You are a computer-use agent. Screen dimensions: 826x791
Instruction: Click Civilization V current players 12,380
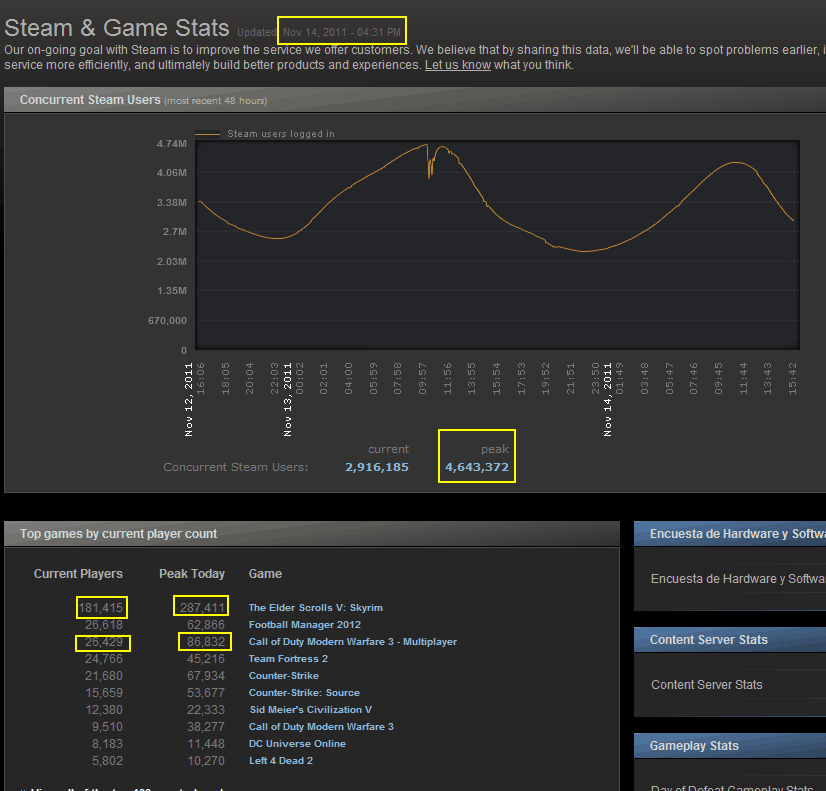pyautogui.click(x=104, y=710)
